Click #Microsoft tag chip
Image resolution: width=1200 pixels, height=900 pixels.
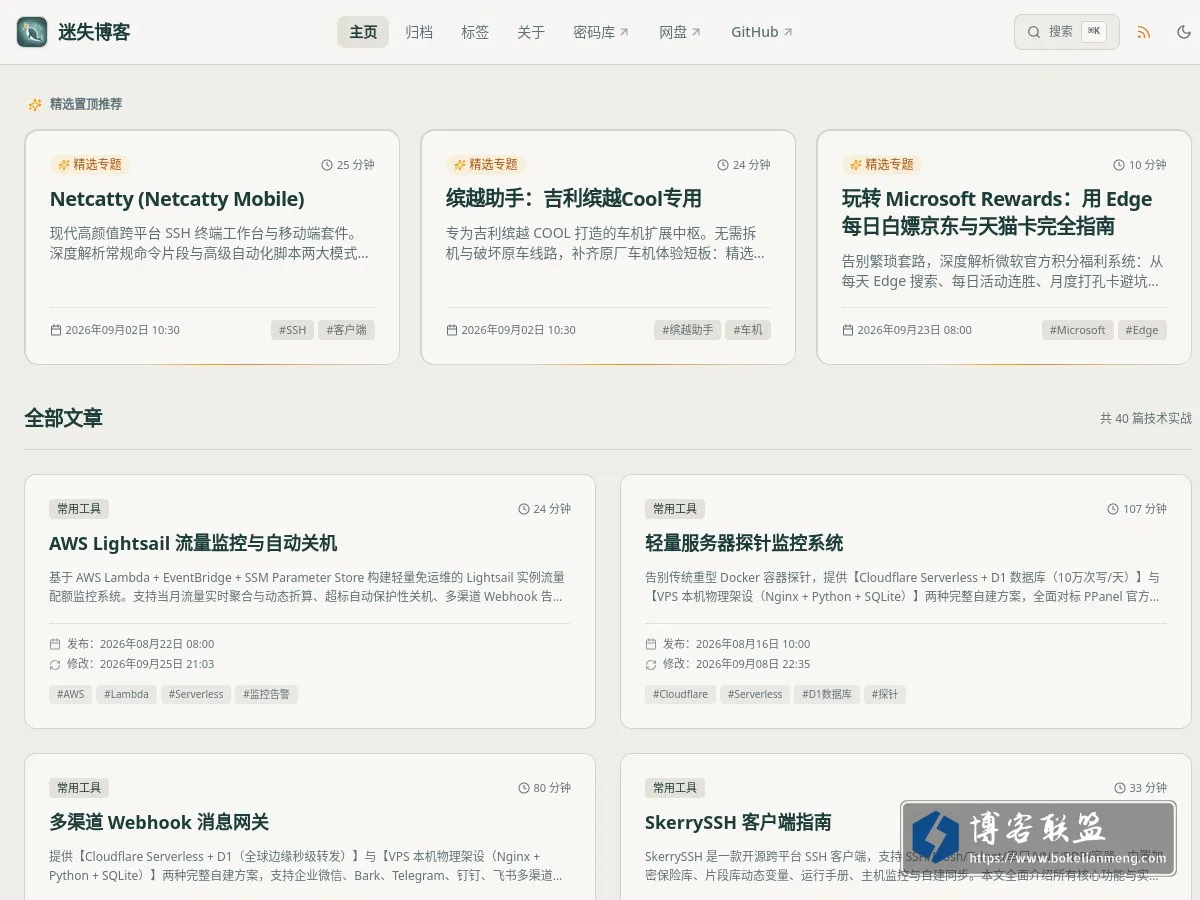pyautogui.click(x=1078, y=330)
